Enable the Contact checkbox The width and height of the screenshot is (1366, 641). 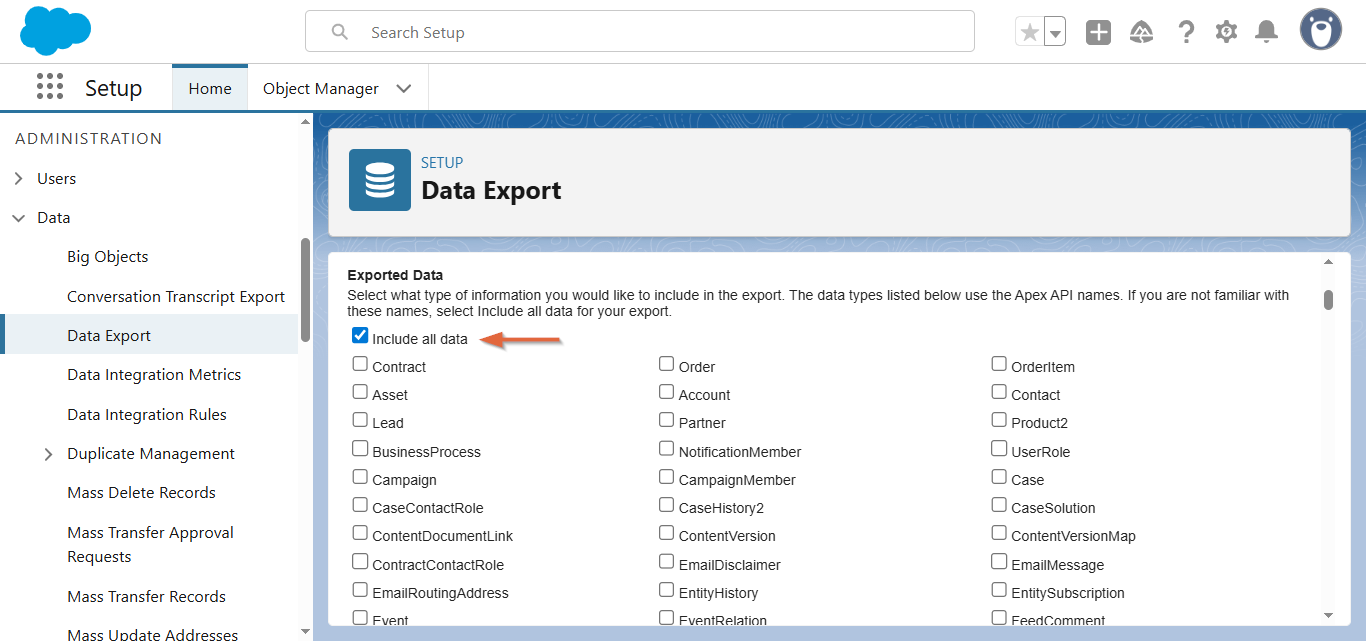click(999, 392)
